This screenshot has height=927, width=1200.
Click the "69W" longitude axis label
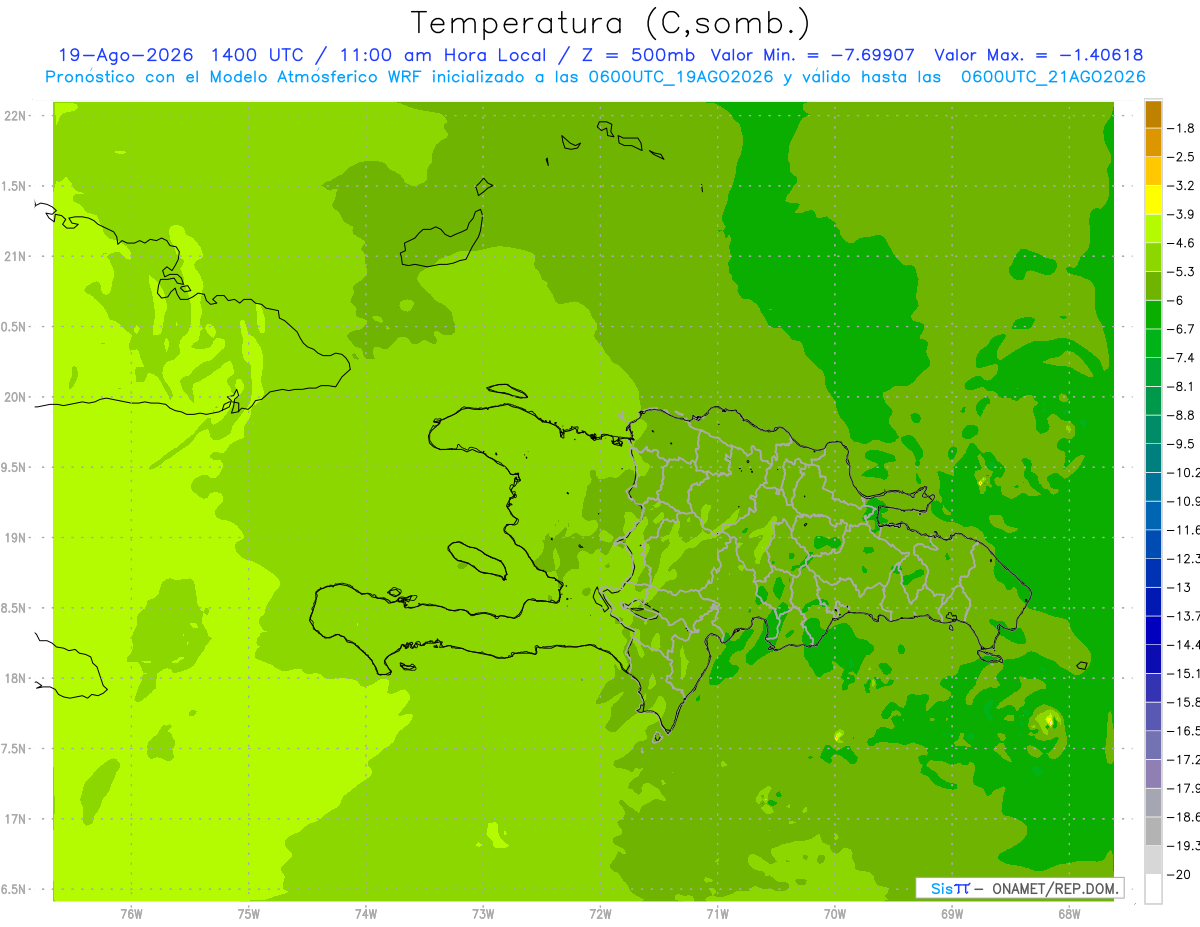coord(952,914)
